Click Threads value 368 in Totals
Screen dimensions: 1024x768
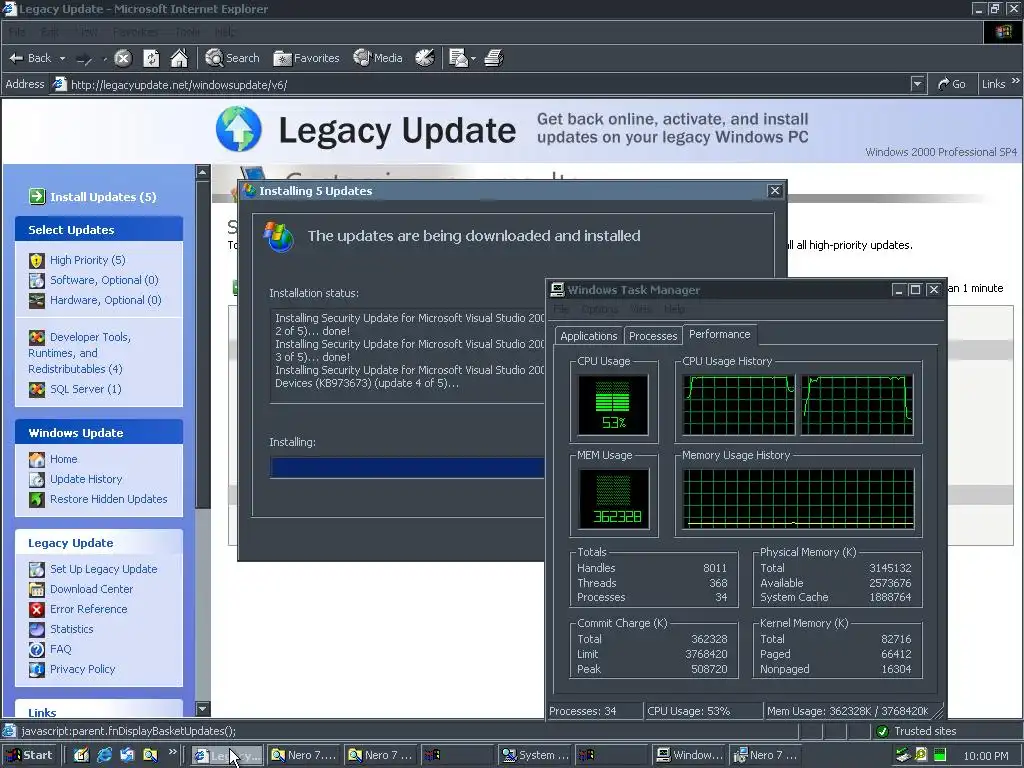tap(718, 583)
